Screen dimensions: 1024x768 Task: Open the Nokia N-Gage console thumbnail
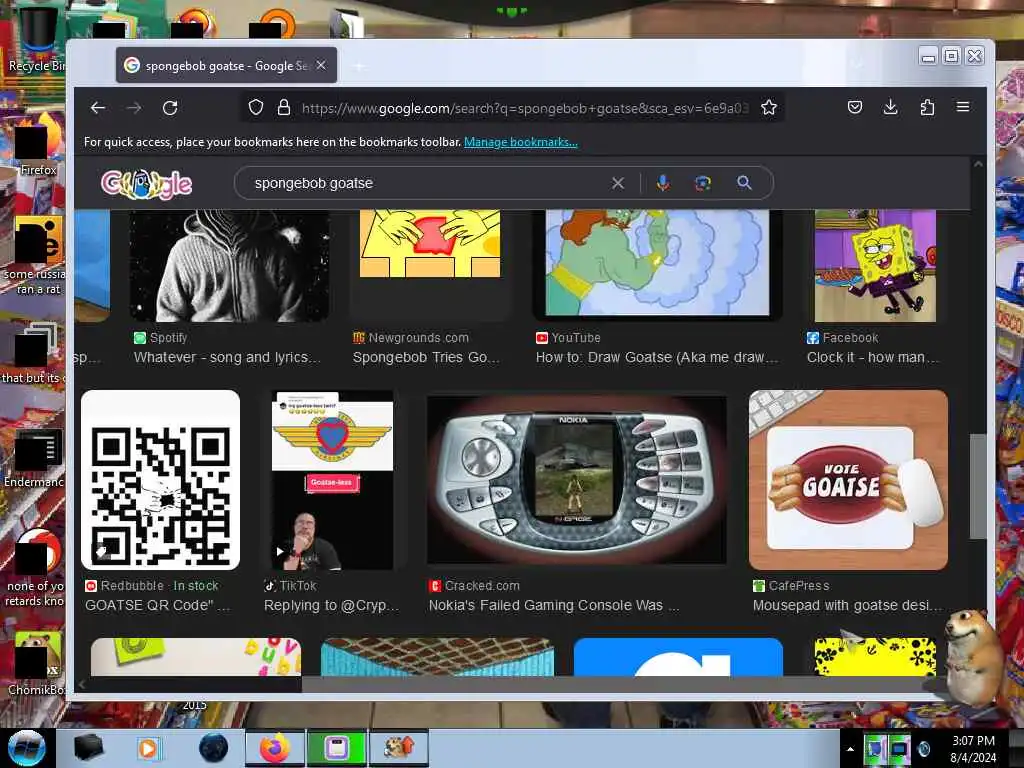point(576,479)
